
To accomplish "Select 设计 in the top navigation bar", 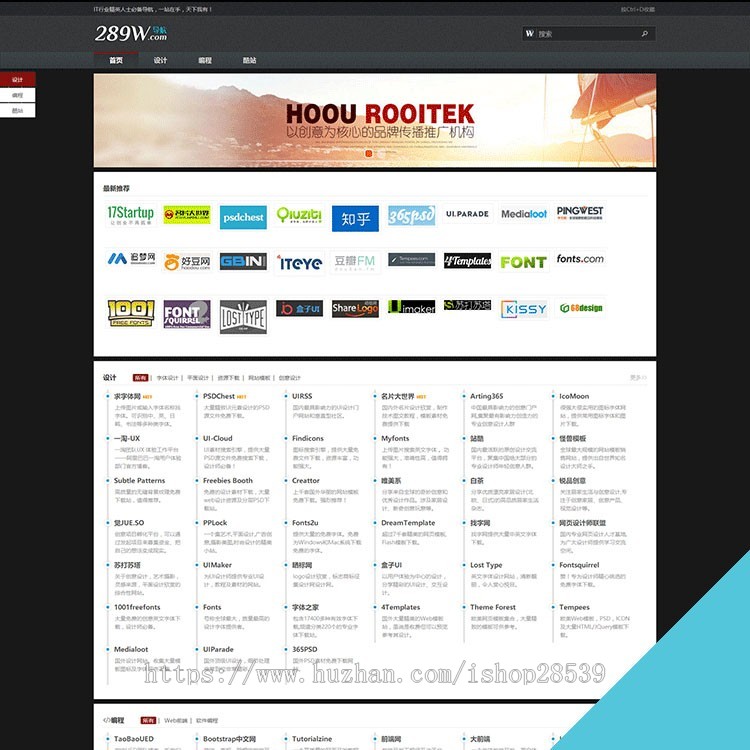I will point(160,60).
